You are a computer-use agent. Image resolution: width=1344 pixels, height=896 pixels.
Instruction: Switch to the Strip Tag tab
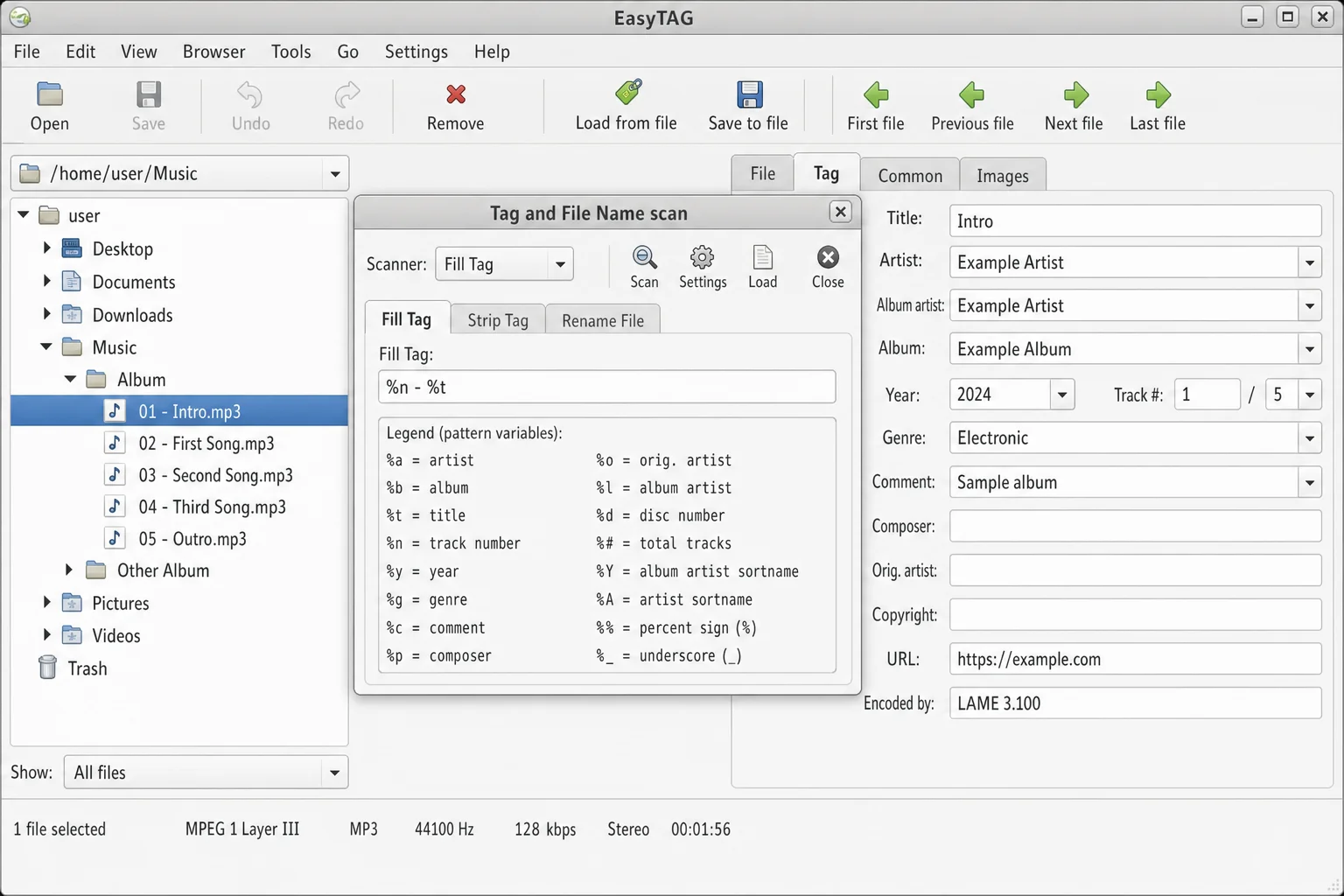click(x=498, y=320)
